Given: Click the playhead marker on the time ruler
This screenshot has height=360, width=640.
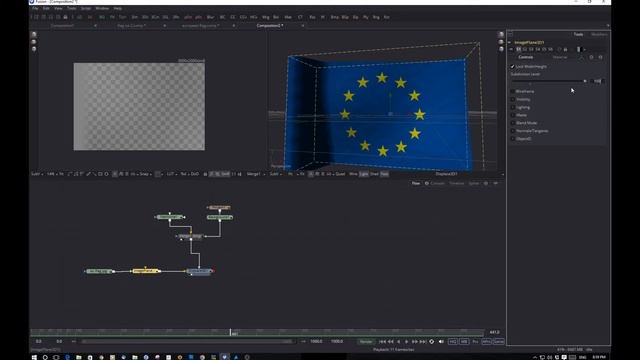Looking at the screenshot, I should (231, 332).
